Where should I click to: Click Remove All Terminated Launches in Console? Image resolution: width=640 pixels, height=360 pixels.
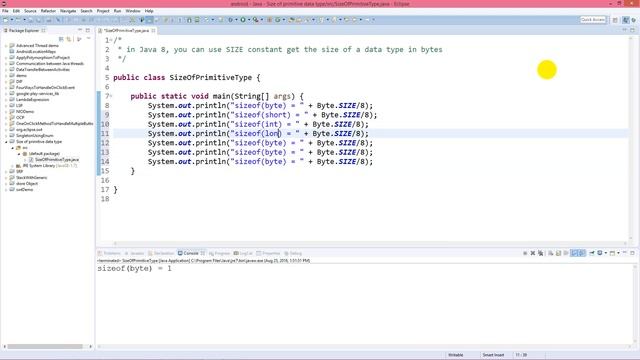click(x=540, y=253)
